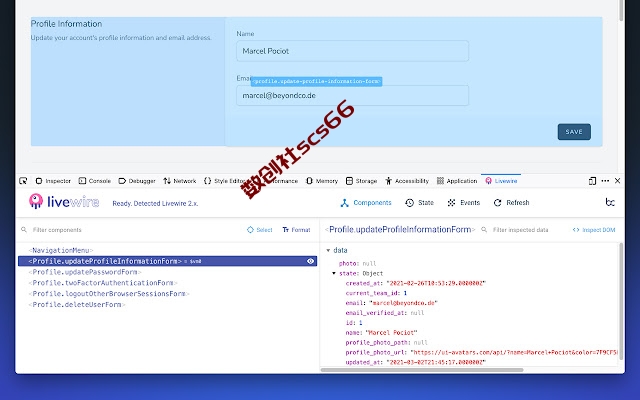
Task: Open the Components view
Action: tap(366, 203)
